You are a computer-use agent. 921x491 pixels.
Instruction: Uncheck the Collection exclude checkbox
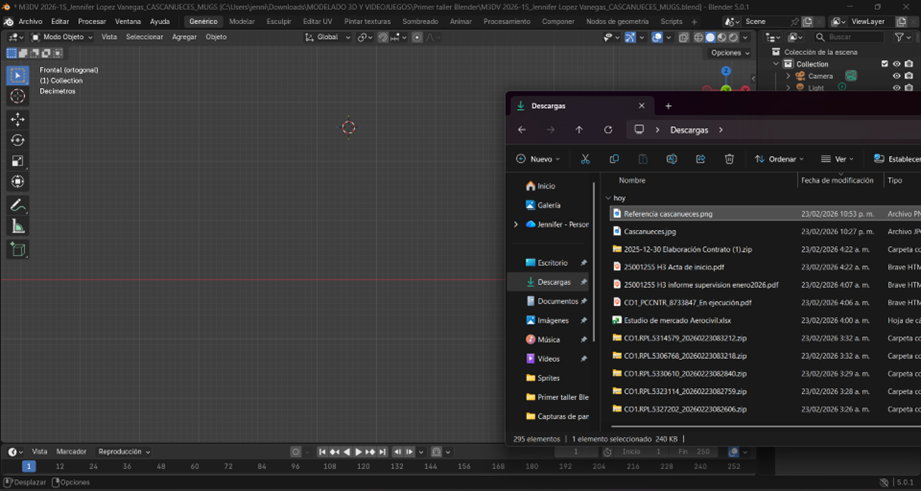pos(884,64)
